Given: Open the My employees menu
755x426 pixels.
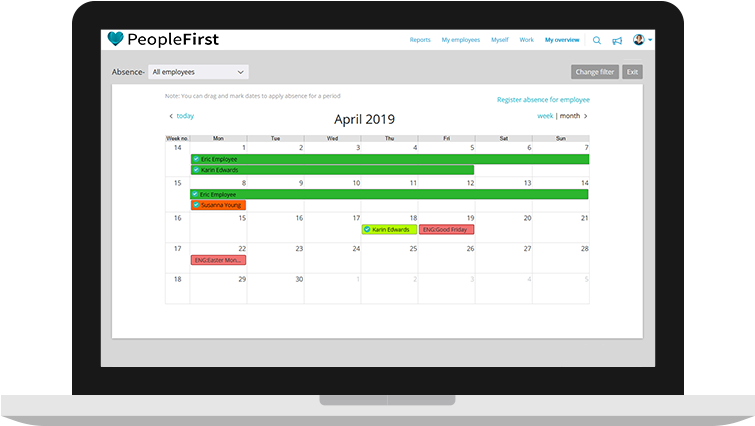Looking at the screenshot, I should (460, 40).
